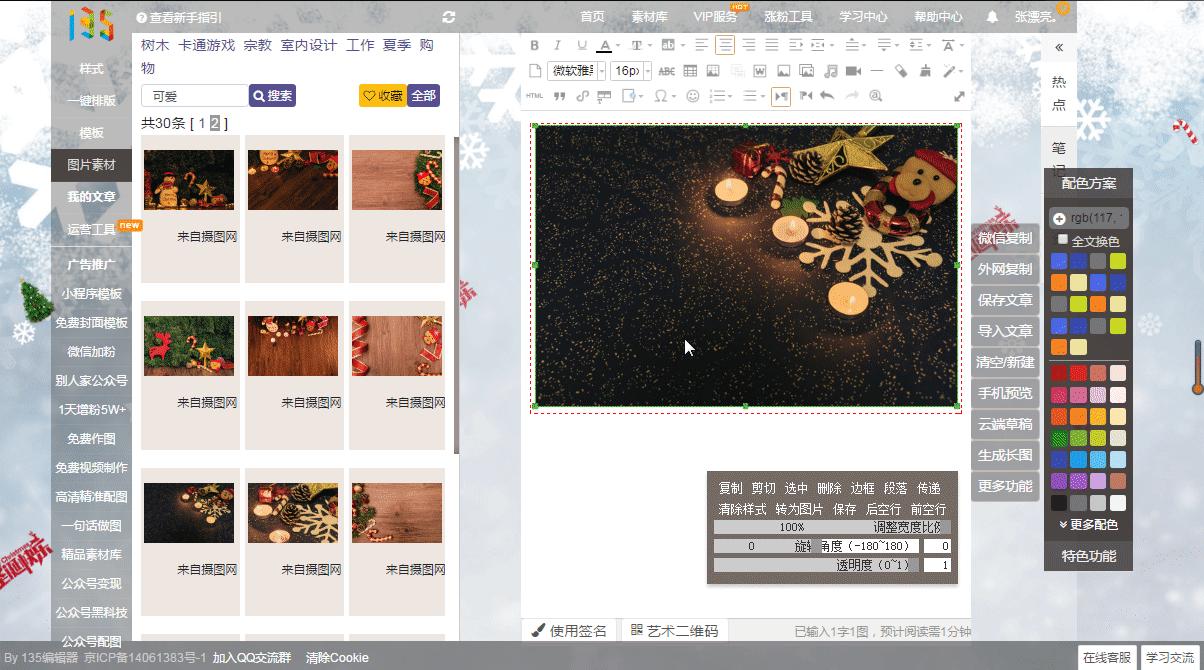This screenshot has width=1204, height=670.
Task: Insert music using the note icon
Action: click(x=829, y=70)
